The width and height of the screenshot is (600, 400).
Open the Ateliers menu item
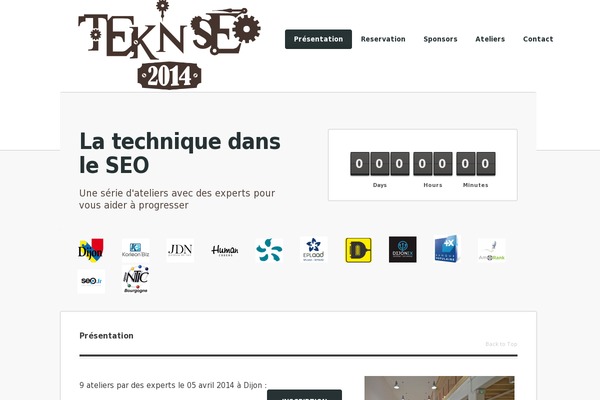point(490,39)
